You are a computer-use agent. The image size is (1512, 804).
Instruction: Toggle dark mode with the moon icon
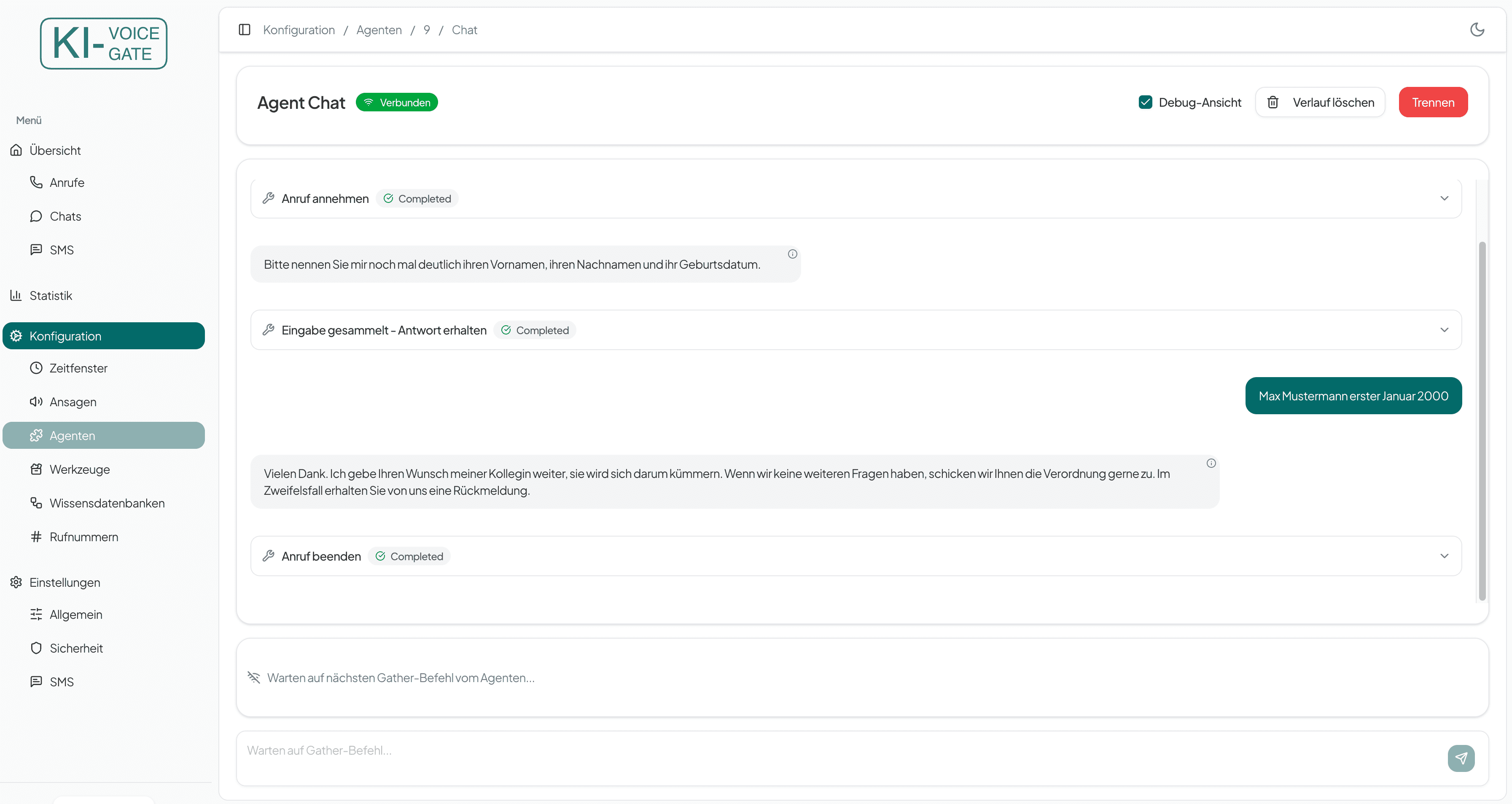pos(1477,30)
